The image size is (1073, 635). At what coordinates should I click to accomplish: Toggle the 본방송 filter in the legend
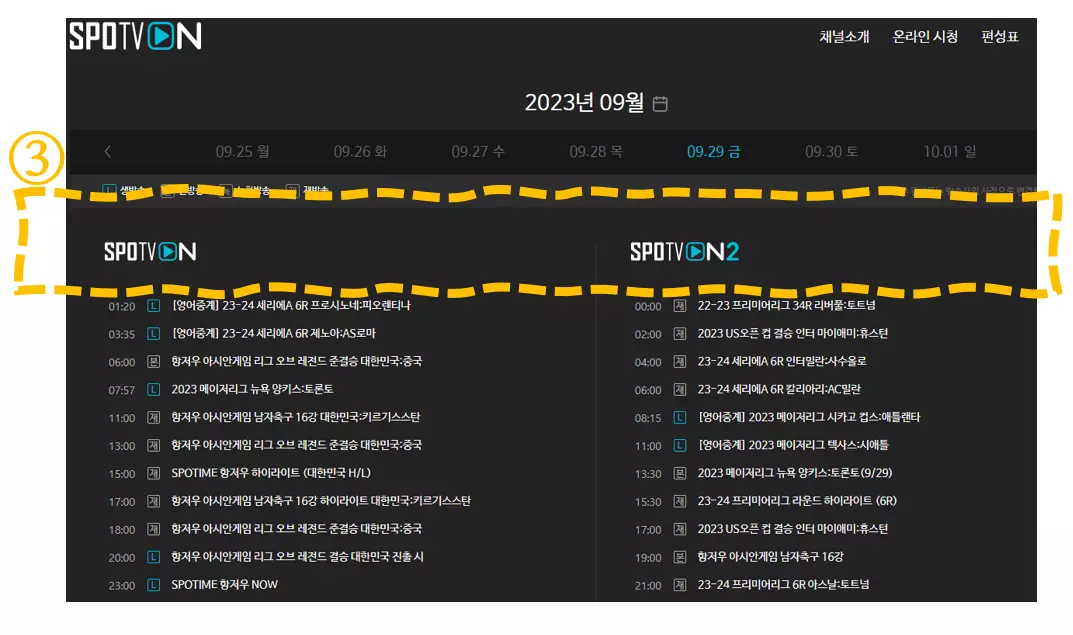[185, 188]
